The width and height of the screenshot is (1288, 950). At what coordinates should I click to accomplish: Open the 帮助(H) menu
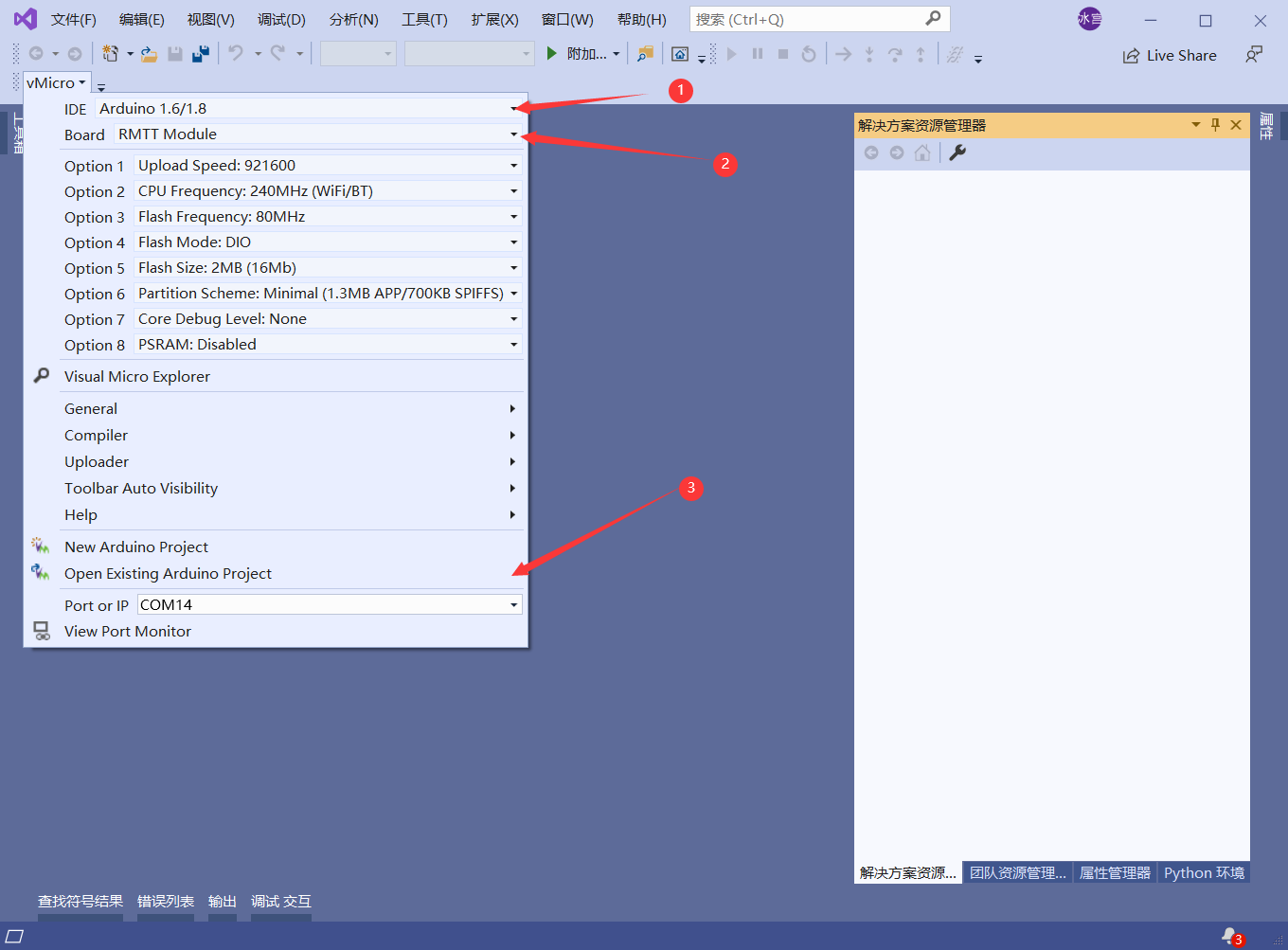click(642, 19)
